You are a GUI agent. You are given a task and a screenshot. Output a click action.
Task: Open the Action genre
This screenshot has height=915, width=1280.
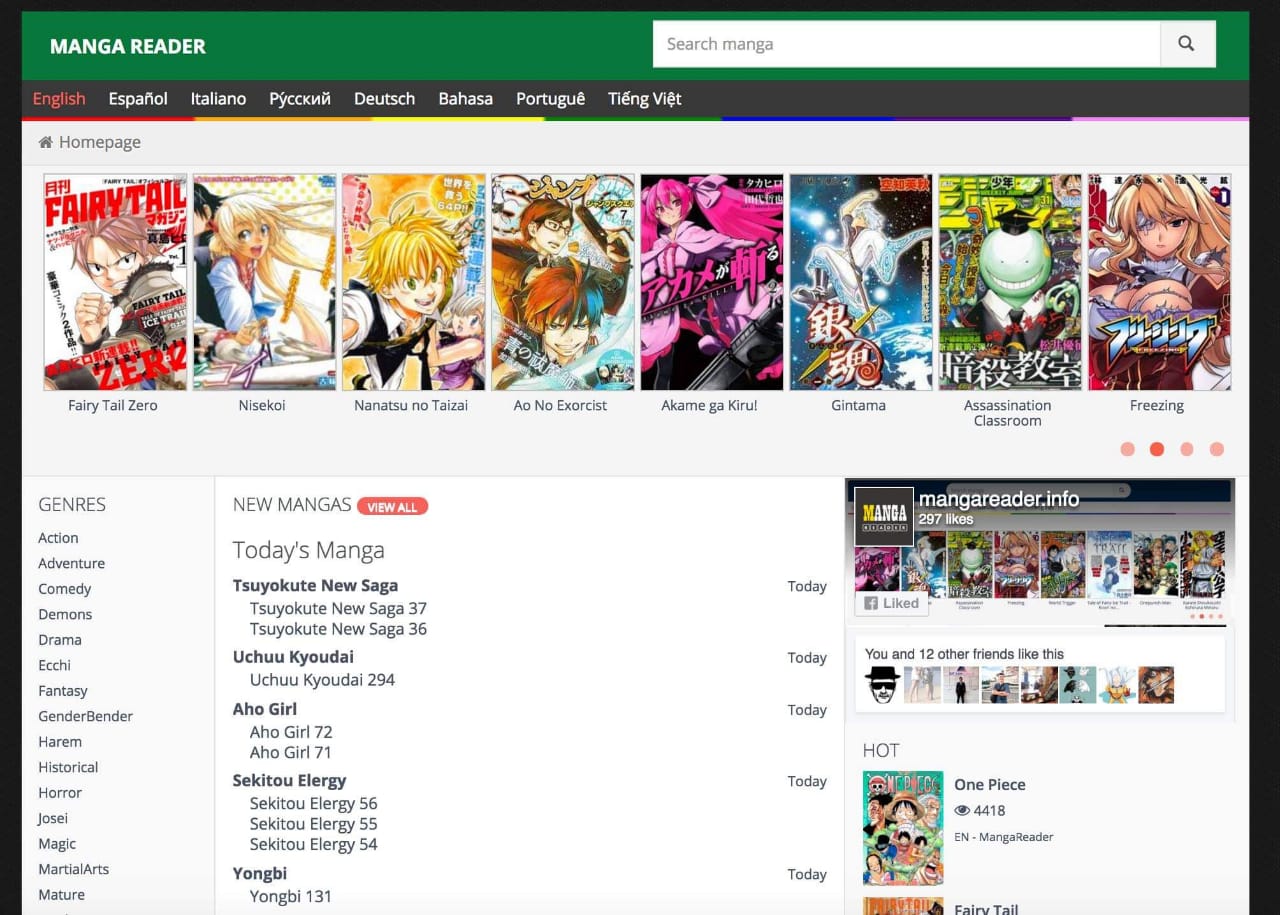[x=58, y=538]
